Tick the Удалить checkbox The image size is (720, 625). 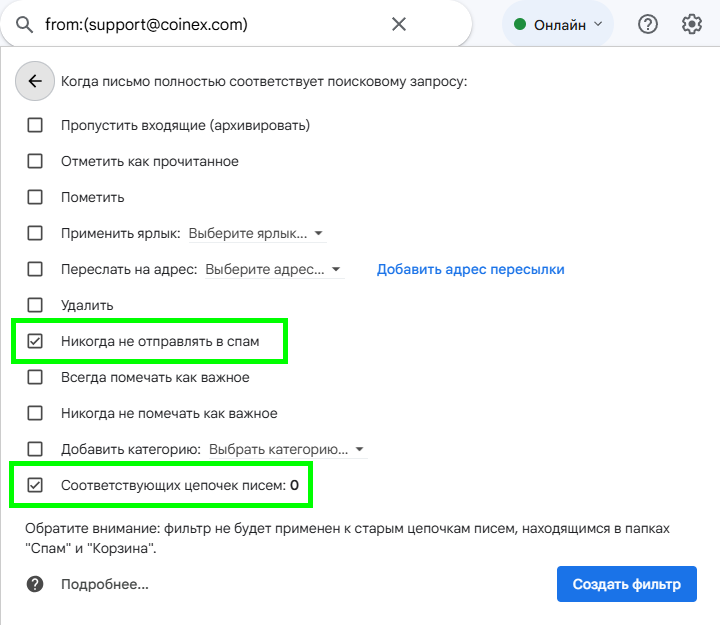[35, 305]
